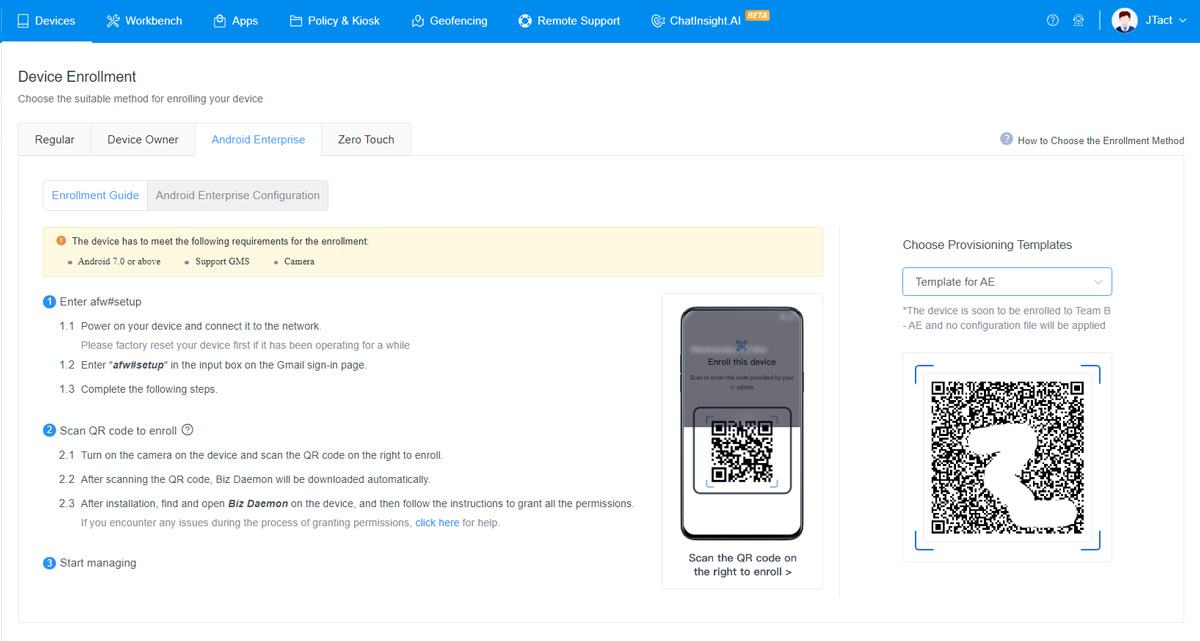Screen dimensions: 1200x641
Task: Open Policy & Kiosk section
Action: (x=334, y=20)
